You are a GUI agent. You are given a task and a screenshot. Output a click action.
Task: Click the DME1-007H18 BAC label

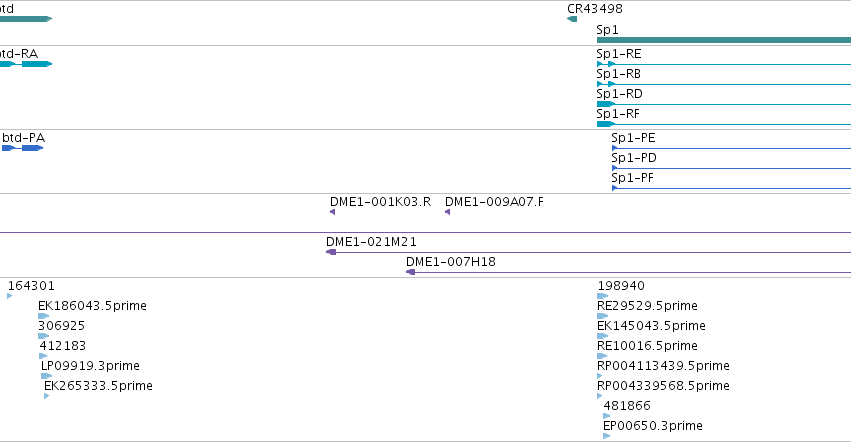(451, 262)
